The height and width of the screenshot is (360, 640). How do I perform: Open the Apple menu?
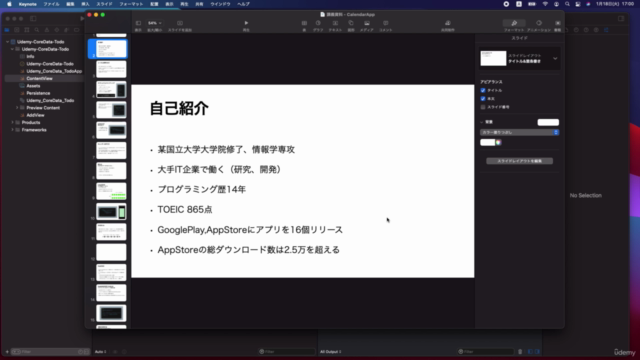click(9, 4)
